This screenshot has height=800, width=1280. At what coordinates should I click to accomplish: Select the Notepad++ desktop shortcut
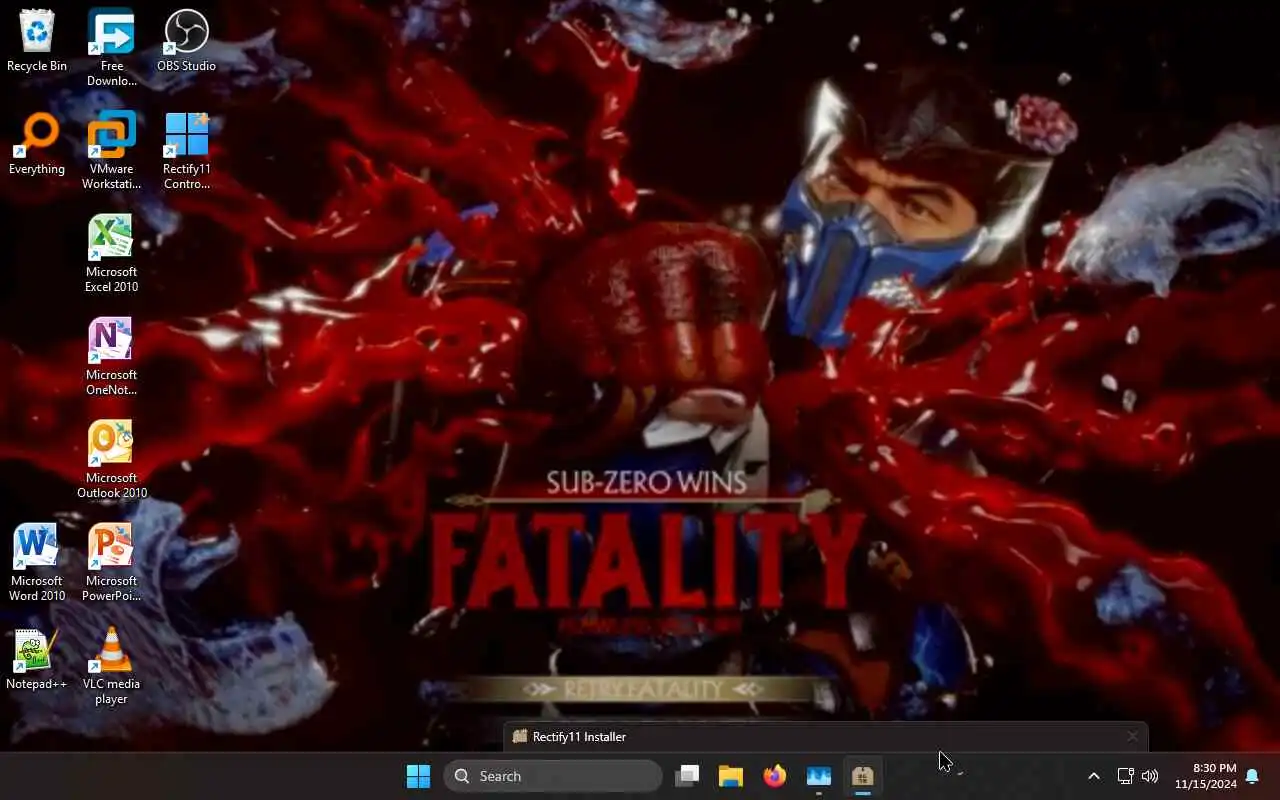coord(37,659)
